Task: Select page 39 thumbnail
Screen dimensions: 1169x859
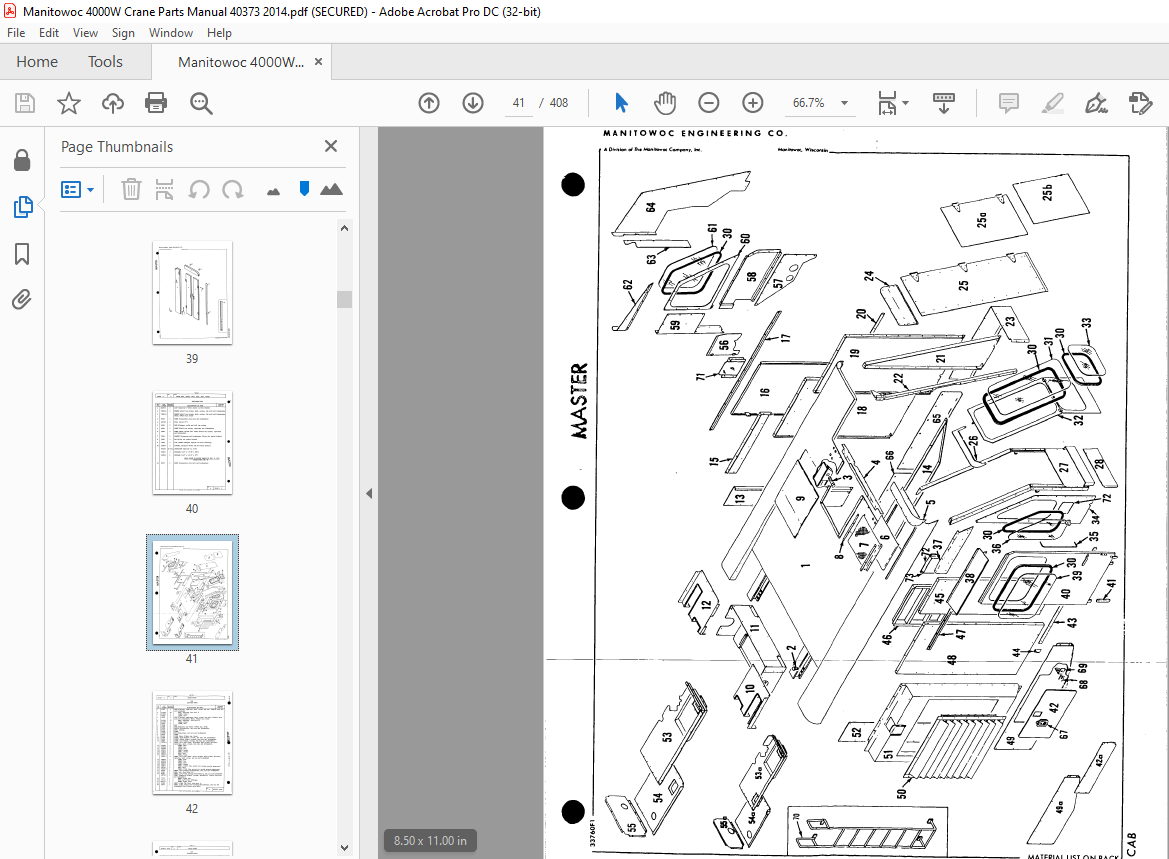Action: [192, 293]
